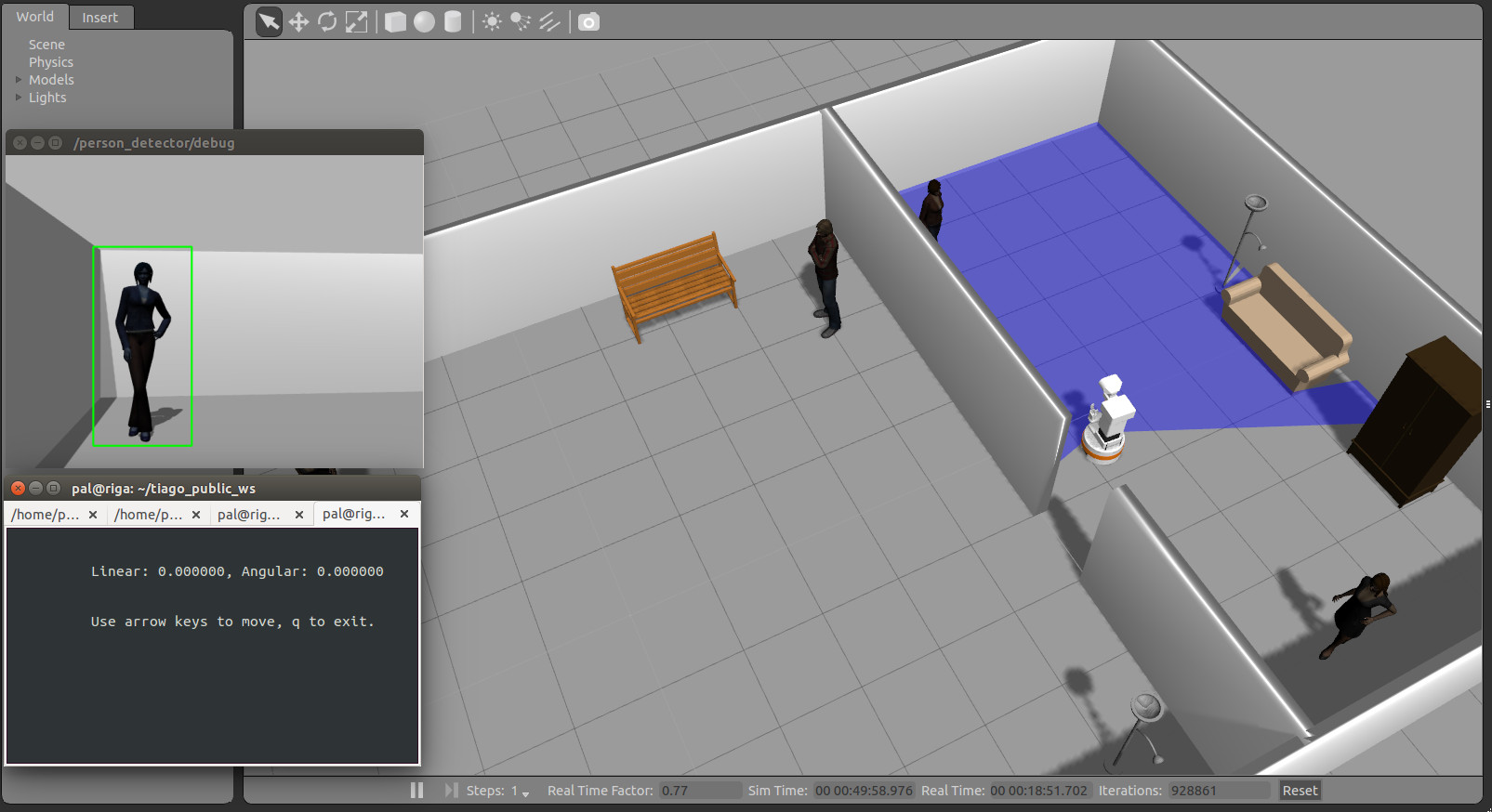Step the simulation forward once

[451, 791]
